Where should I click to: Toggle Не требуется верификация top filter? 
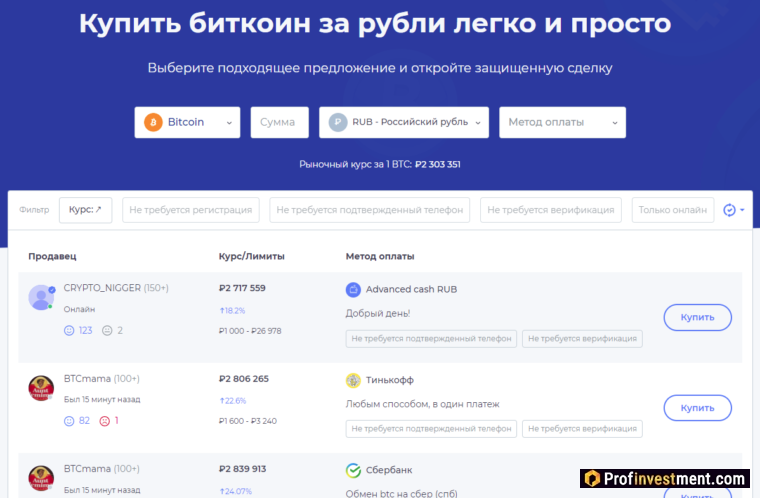[x=551, y=210]
